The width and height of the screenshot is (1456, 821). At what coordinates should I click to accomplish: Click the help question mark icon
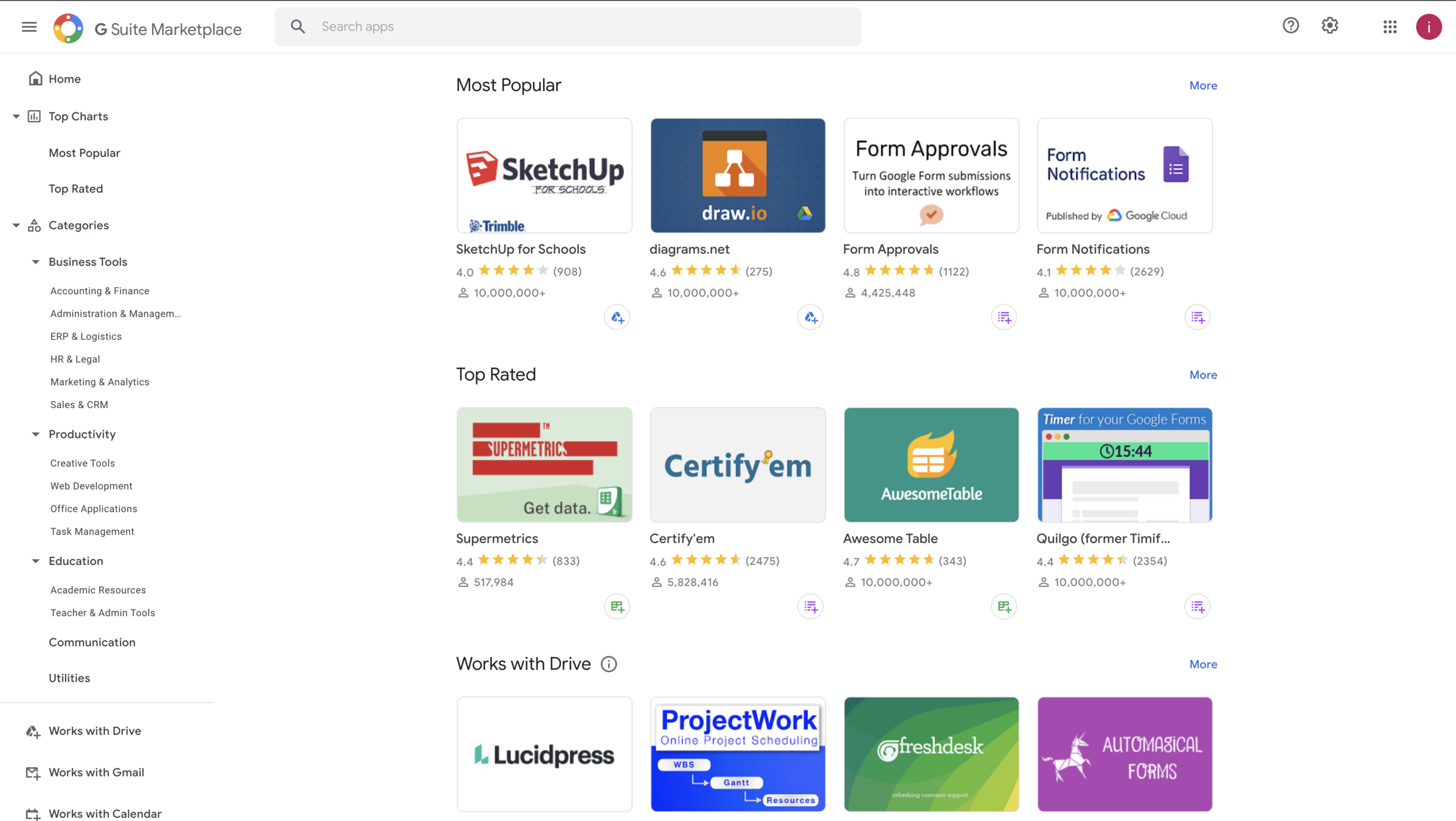pyautogui.click(x=1291, y=26)
